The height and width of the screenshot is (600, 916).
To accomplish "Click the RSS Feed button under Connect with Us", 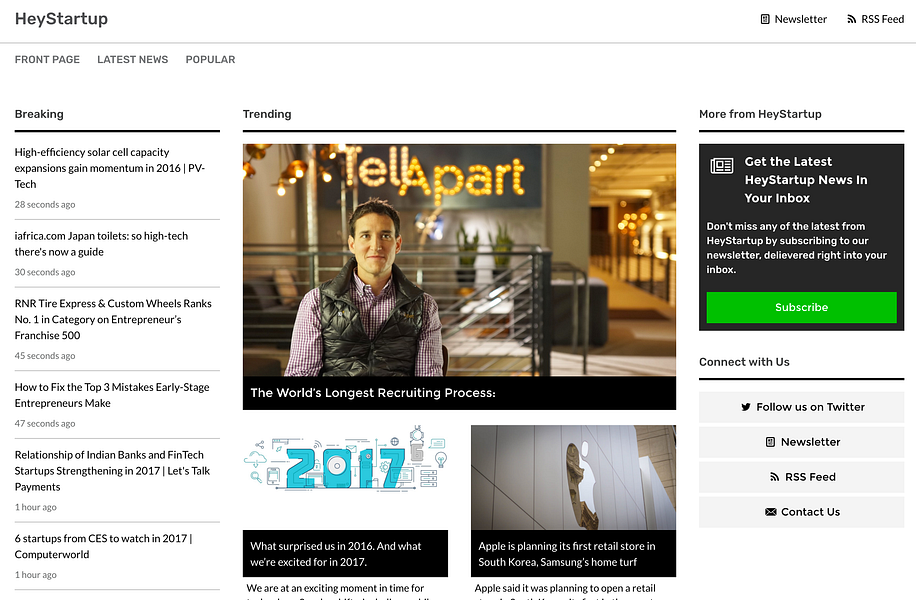I will [x=802, y=477].
